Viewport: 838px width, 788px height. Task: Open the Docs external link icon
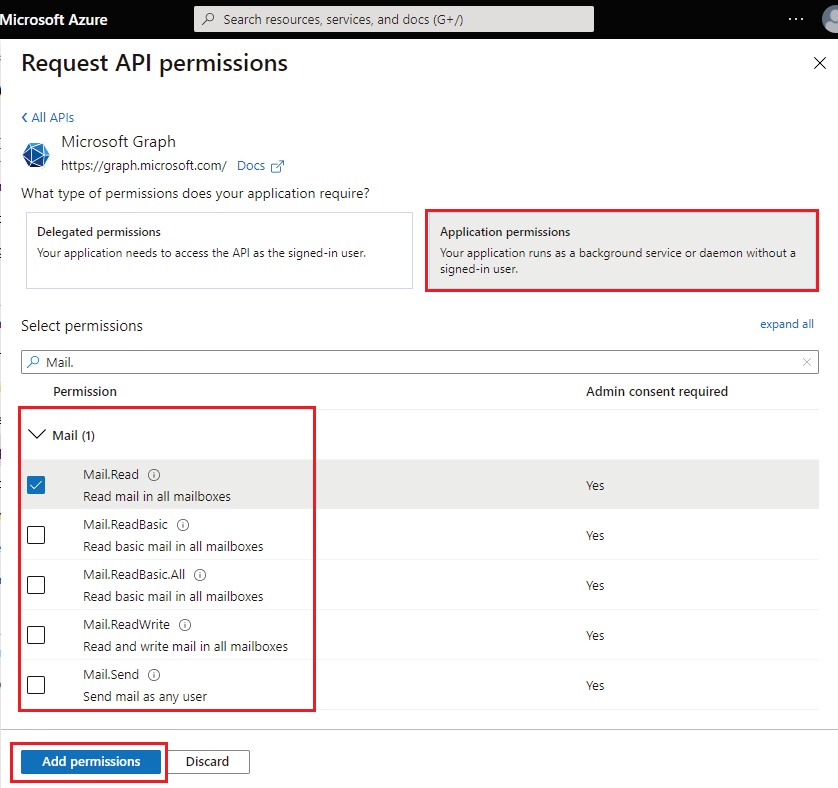tap(279, 165)
